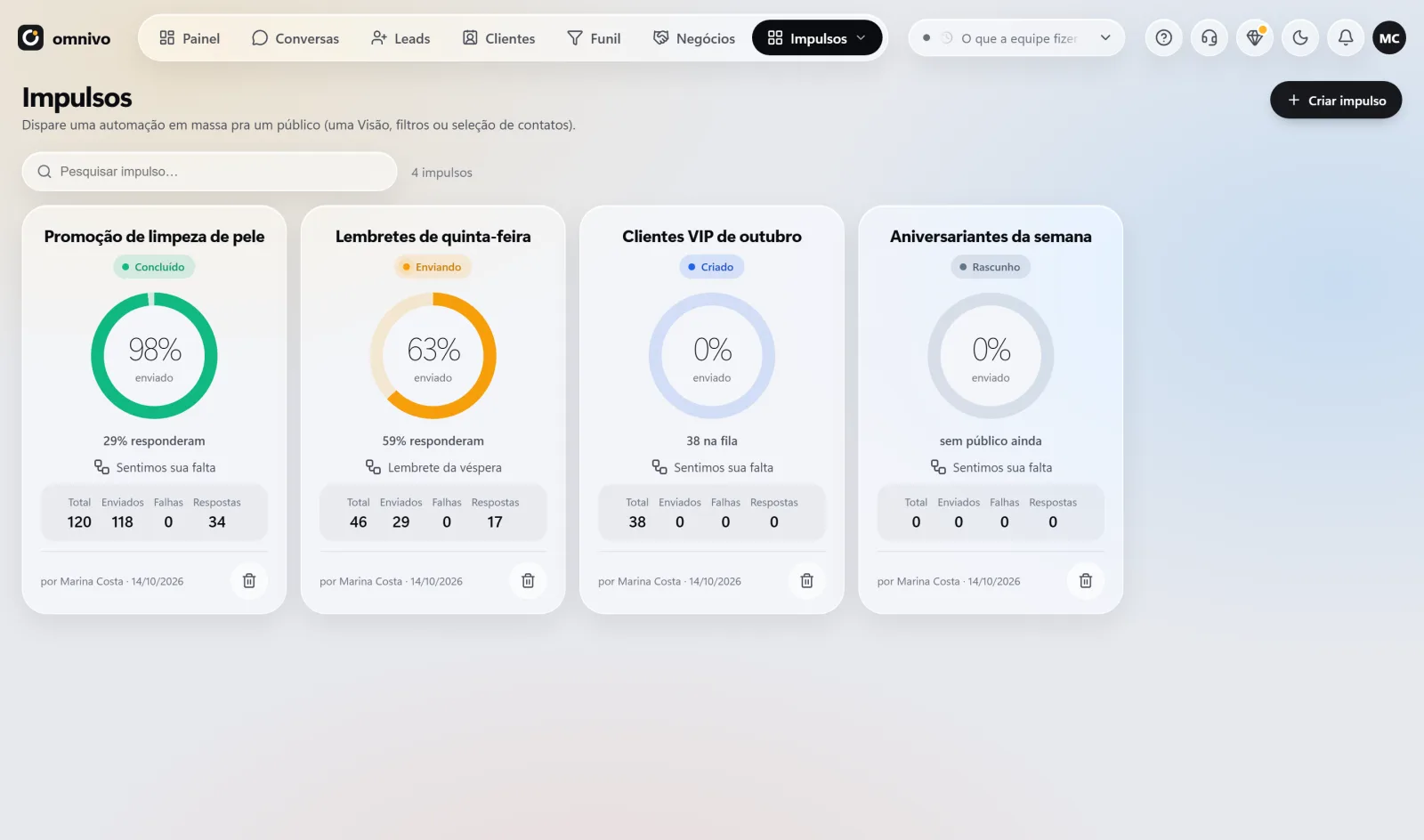Open the help question mark icon

coord(1163,37)
